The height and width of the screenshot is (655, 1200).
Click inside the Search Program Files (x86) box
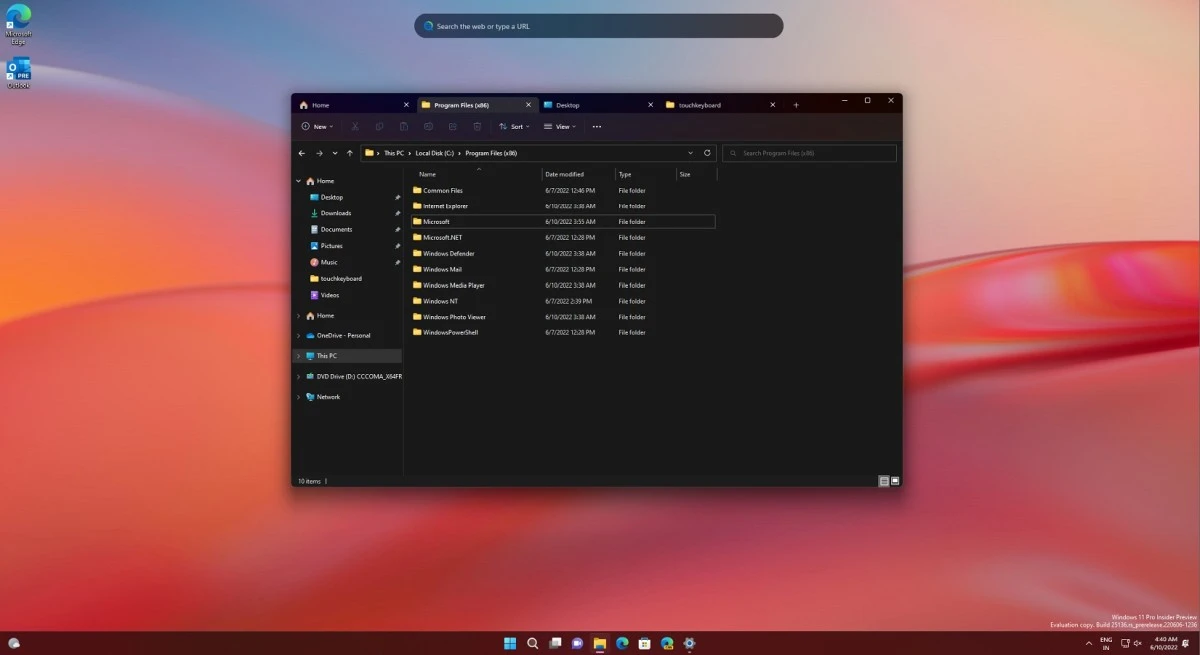[x=808, y=152]
